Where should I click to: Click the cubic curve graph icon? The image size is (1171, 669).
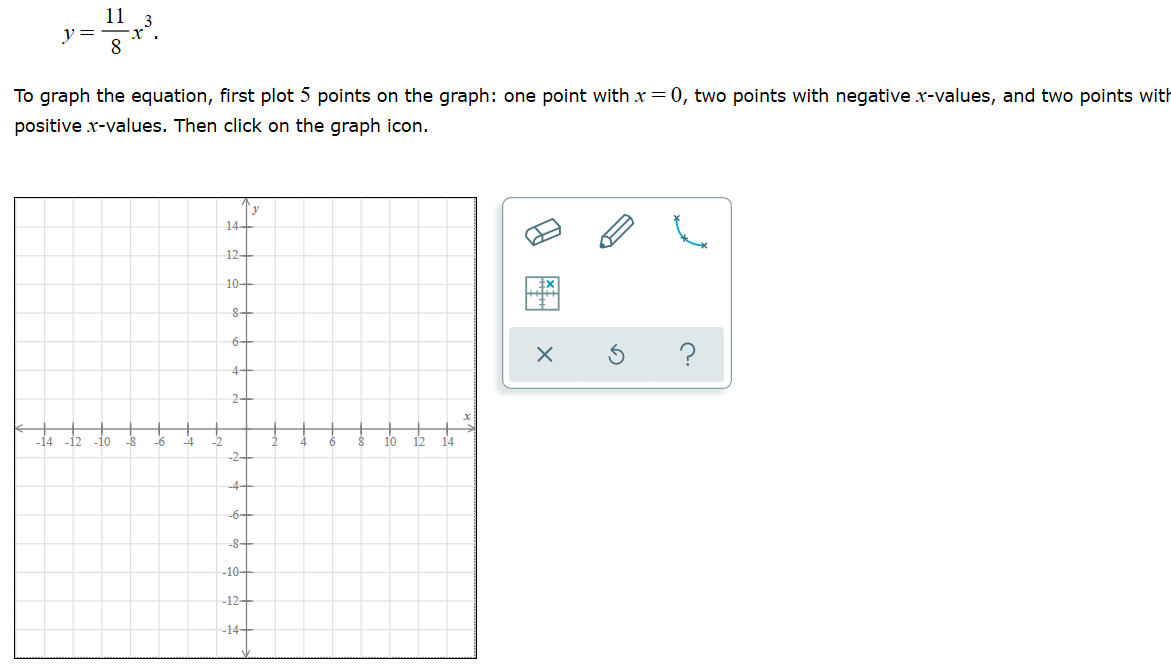pyautogui.click(x=687, y=232)
